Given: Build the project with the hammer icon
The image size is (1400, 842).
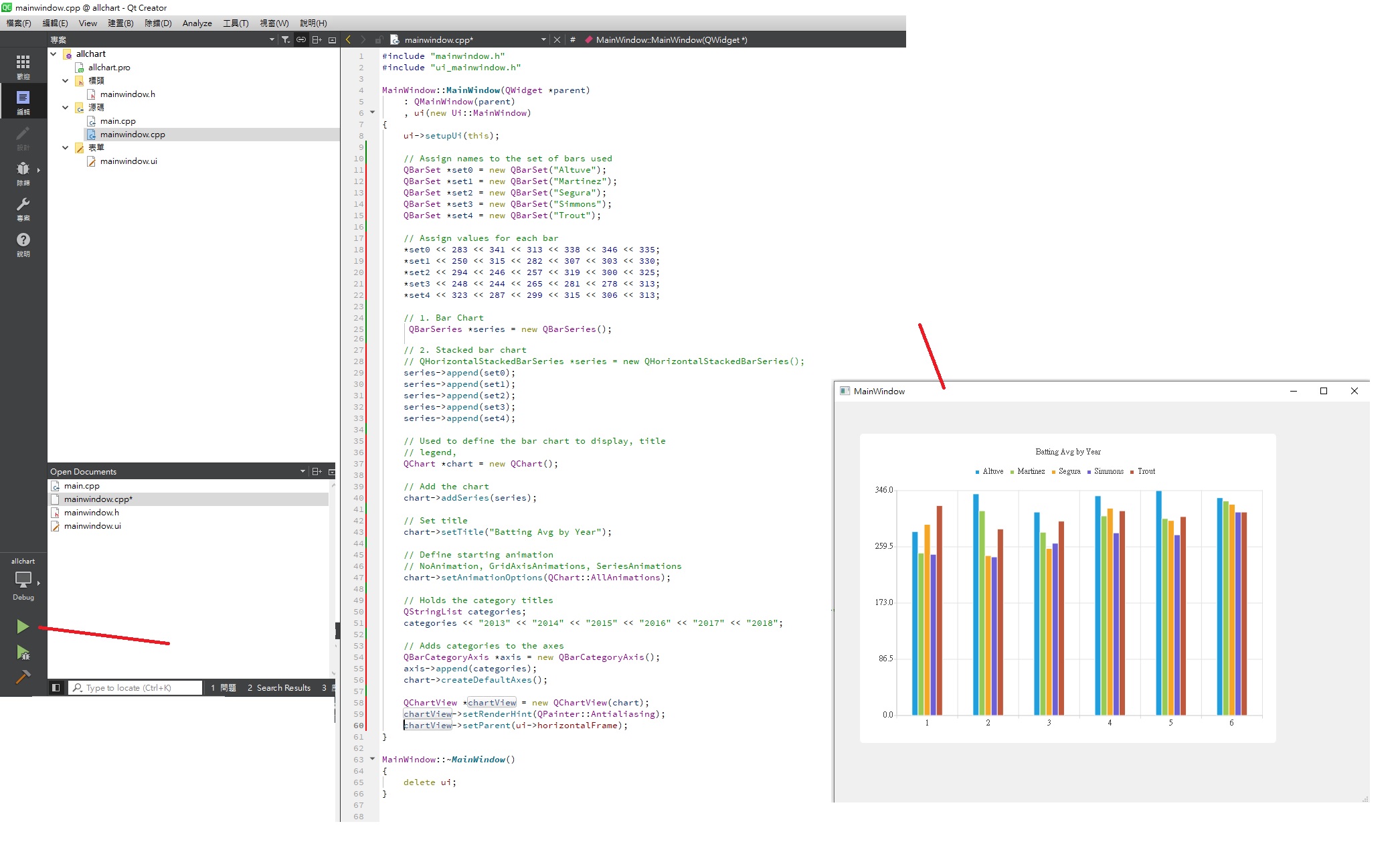Looking at the screenshot, I should [x=23, y=677].
